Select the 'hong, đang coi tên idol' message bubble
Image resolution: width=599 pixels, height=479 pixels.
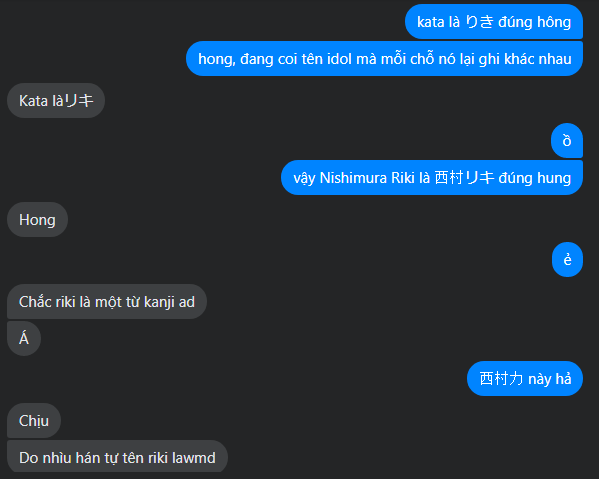coord(384,59)
